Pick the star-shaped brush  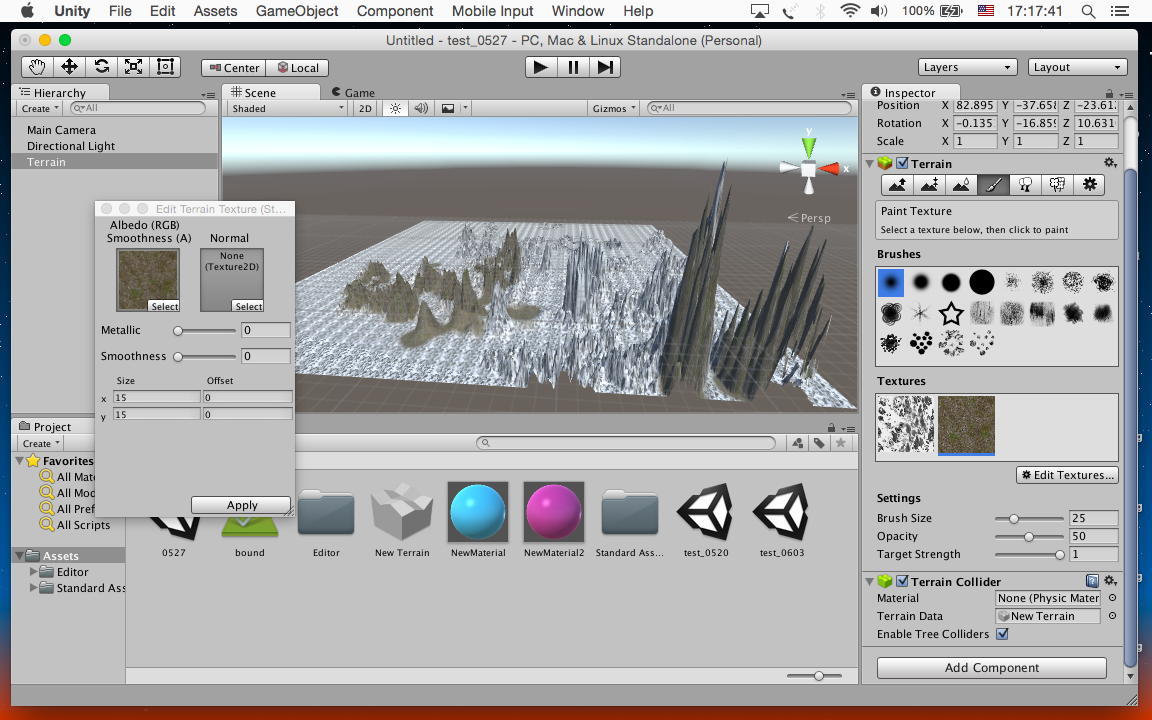951,314
